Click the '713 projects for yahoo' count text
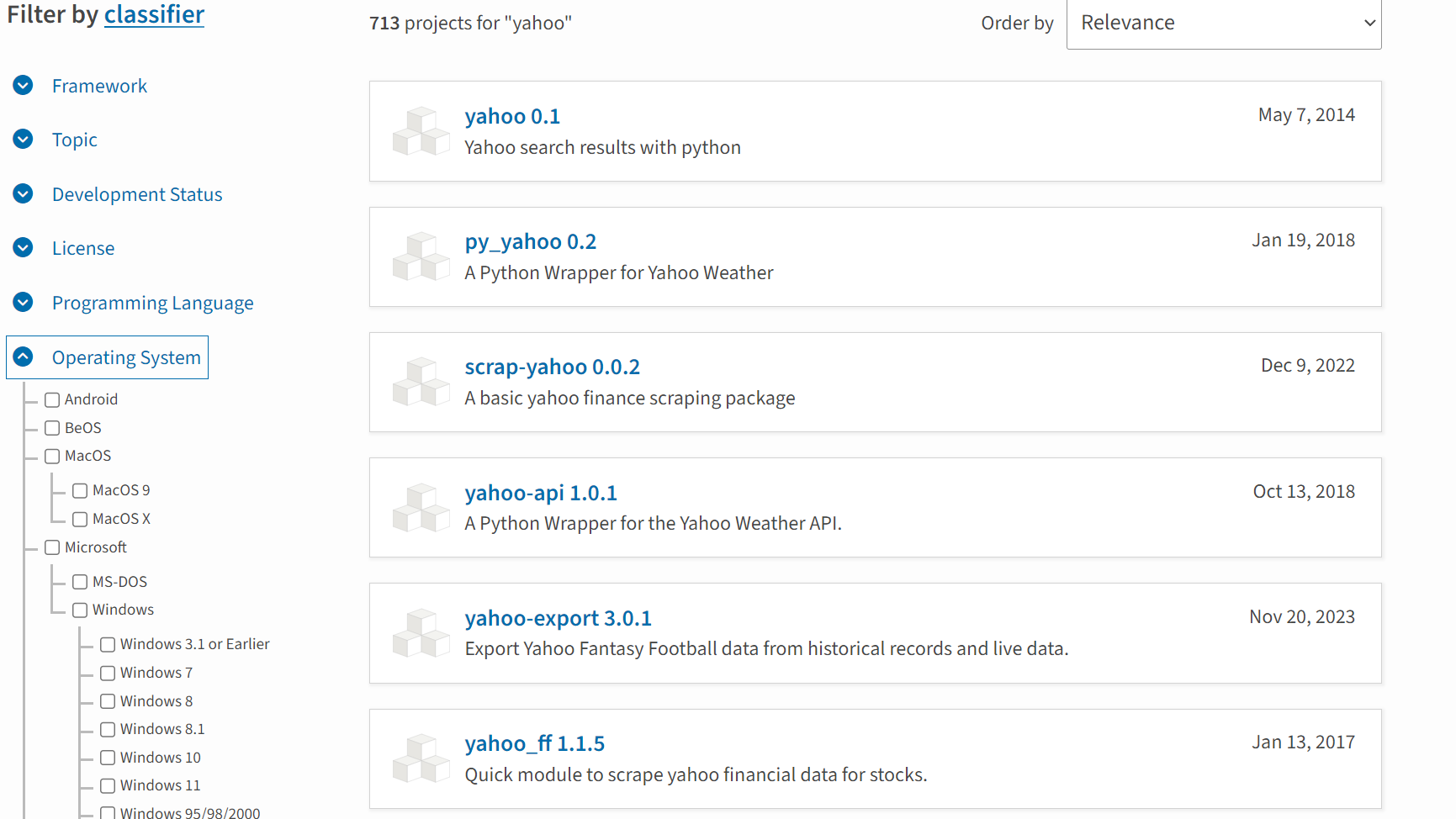The height and width of the screenshot is (819, 1456). [x=470, y=24]
